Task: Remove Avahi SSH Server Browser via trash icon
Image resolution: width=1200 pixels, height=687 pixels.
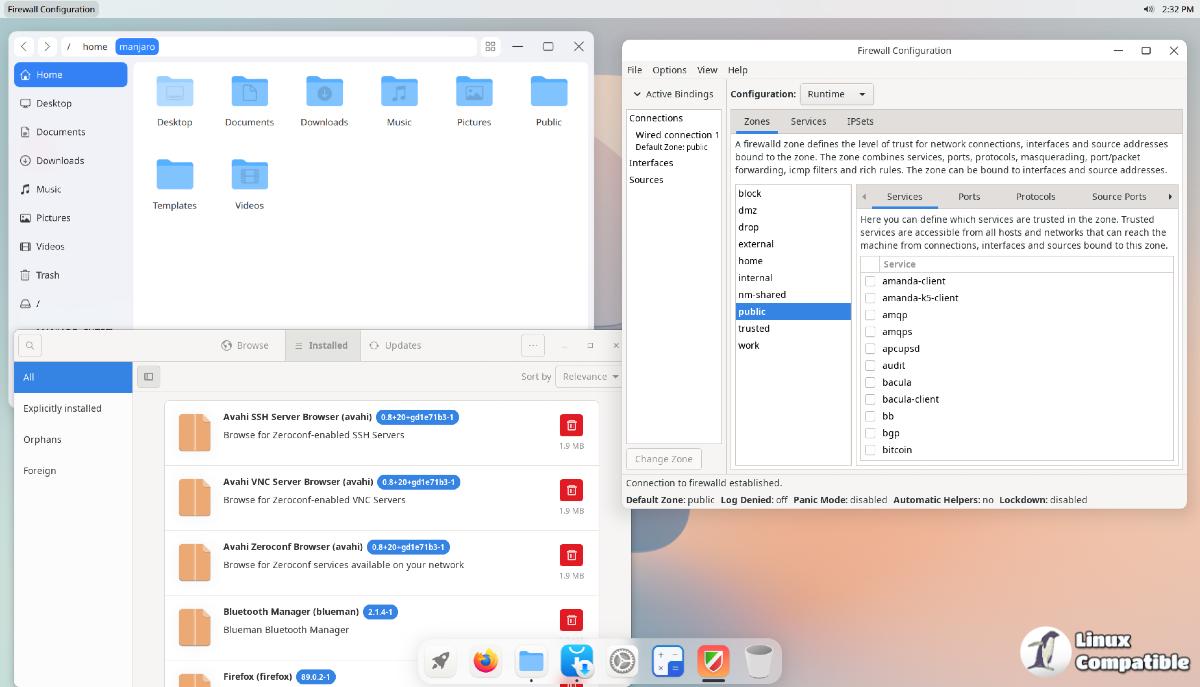Action: (x=571, y=425)
